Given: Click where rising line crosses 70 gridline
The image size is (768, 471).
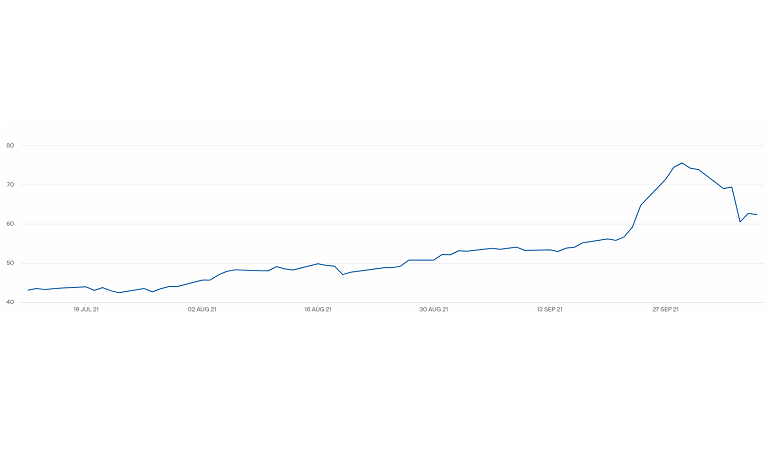Looking at the screenshot, I should pyautogui.click(x=661, y=185).
